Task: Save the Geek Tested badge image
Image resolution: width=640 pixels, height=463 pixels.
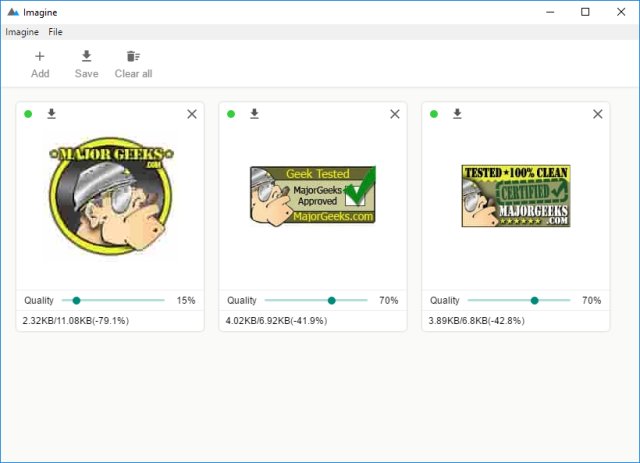Action: click(x=254, y=114)
